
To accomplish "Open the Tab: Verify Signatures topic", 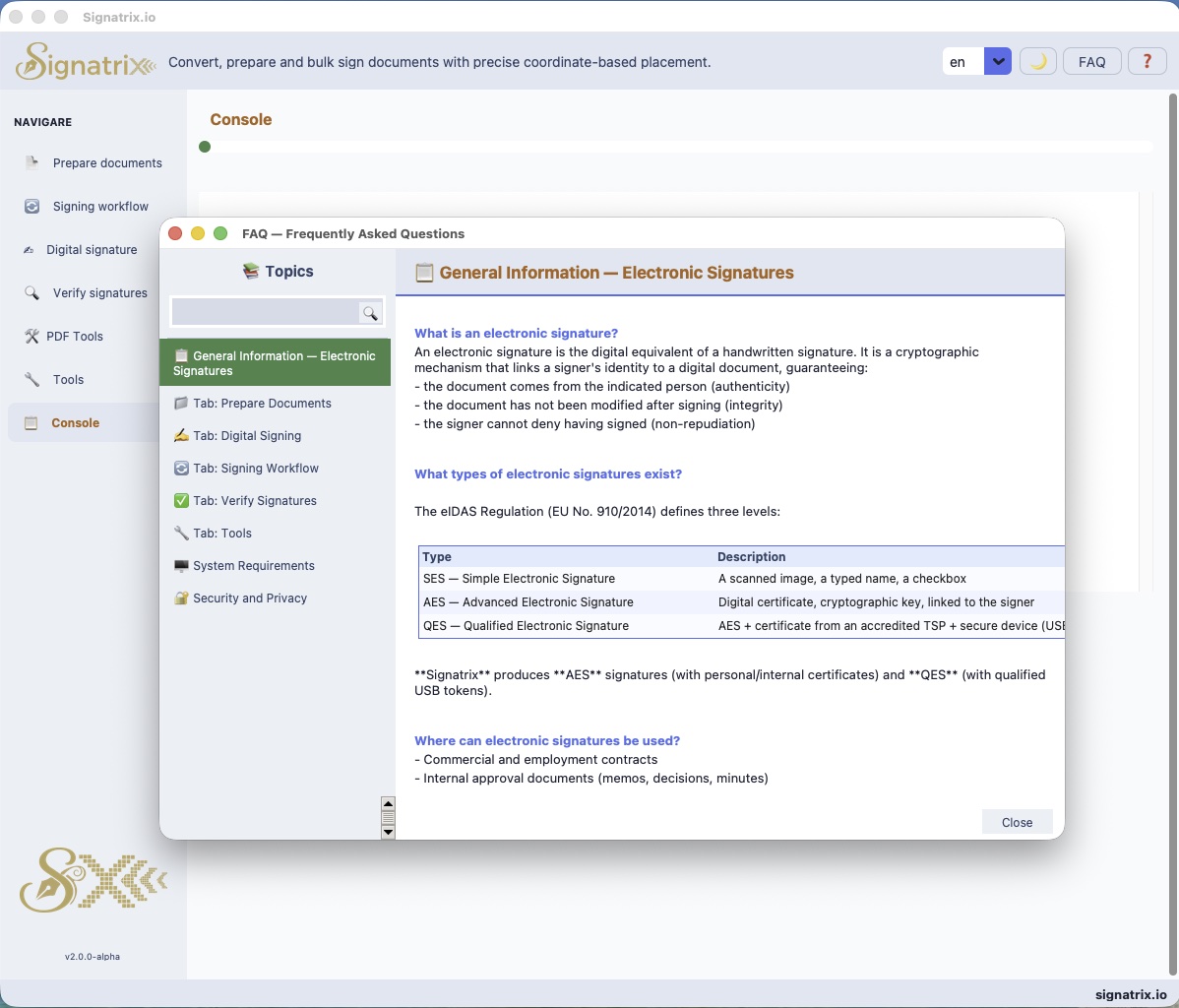I will click(255, 501).
